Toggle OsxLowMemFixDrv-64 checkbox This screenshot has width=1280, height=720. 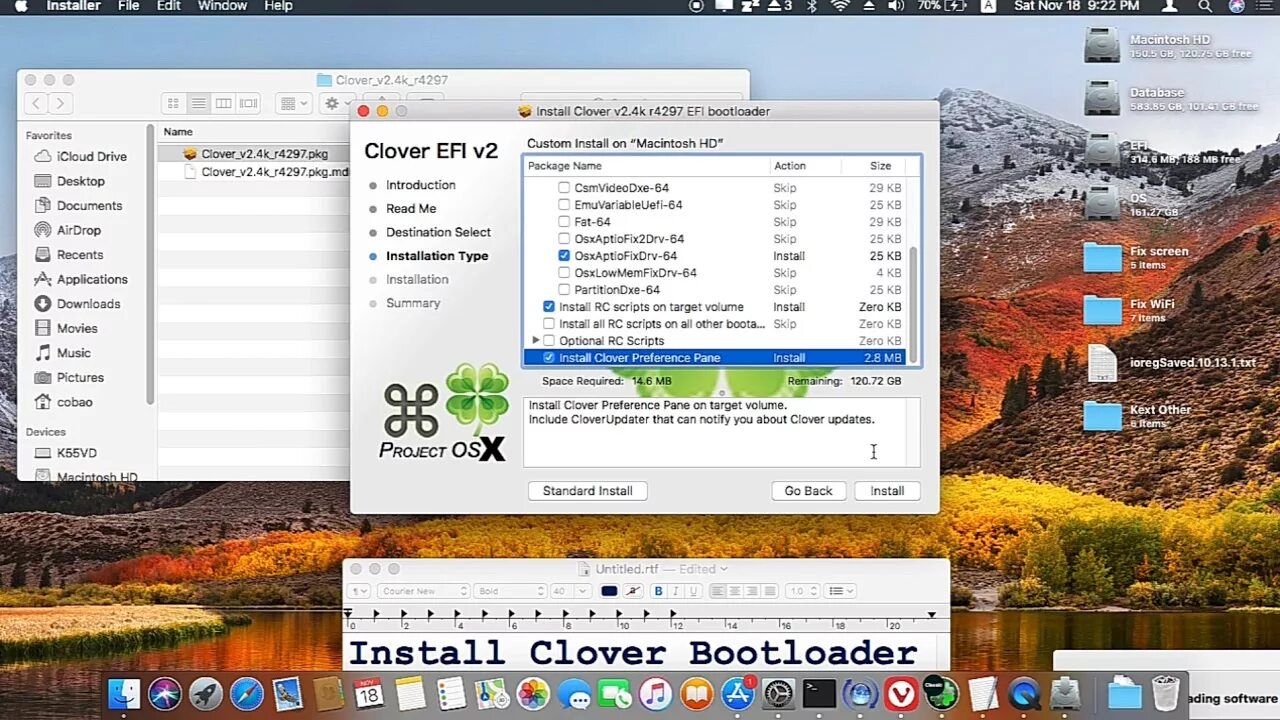point(564,273)
